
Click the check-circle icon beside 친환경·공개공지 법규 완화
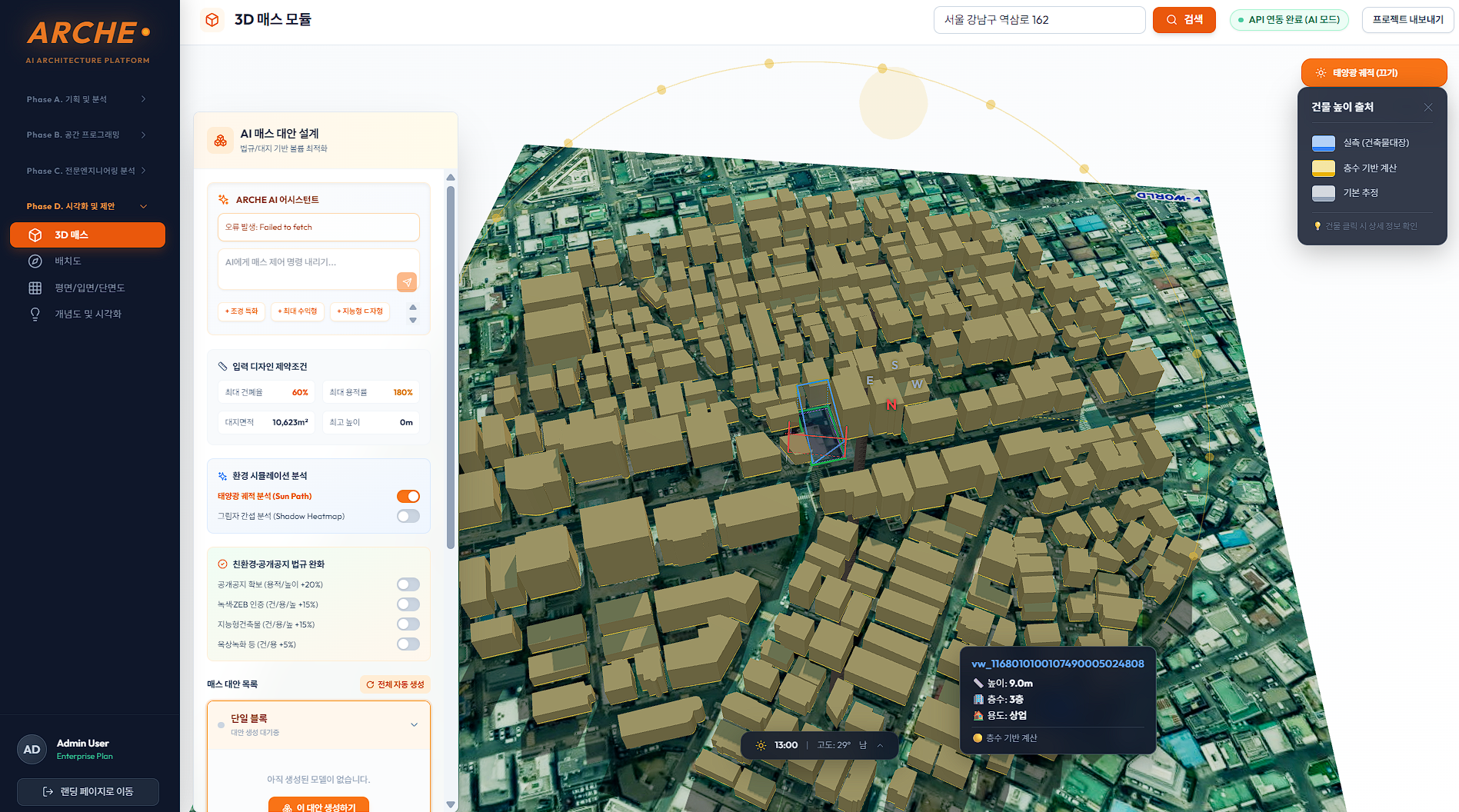coord(223,564)
